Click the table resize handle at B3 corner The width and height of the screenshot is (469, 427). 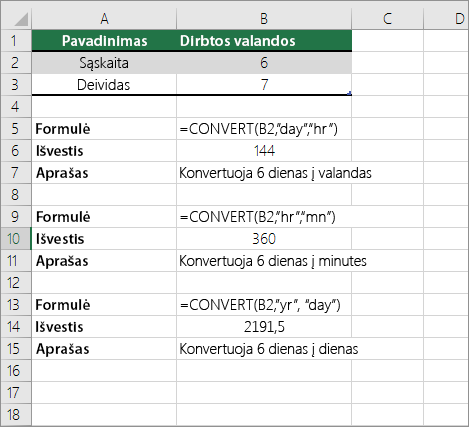pyautogui.click(x=350, y=94)
